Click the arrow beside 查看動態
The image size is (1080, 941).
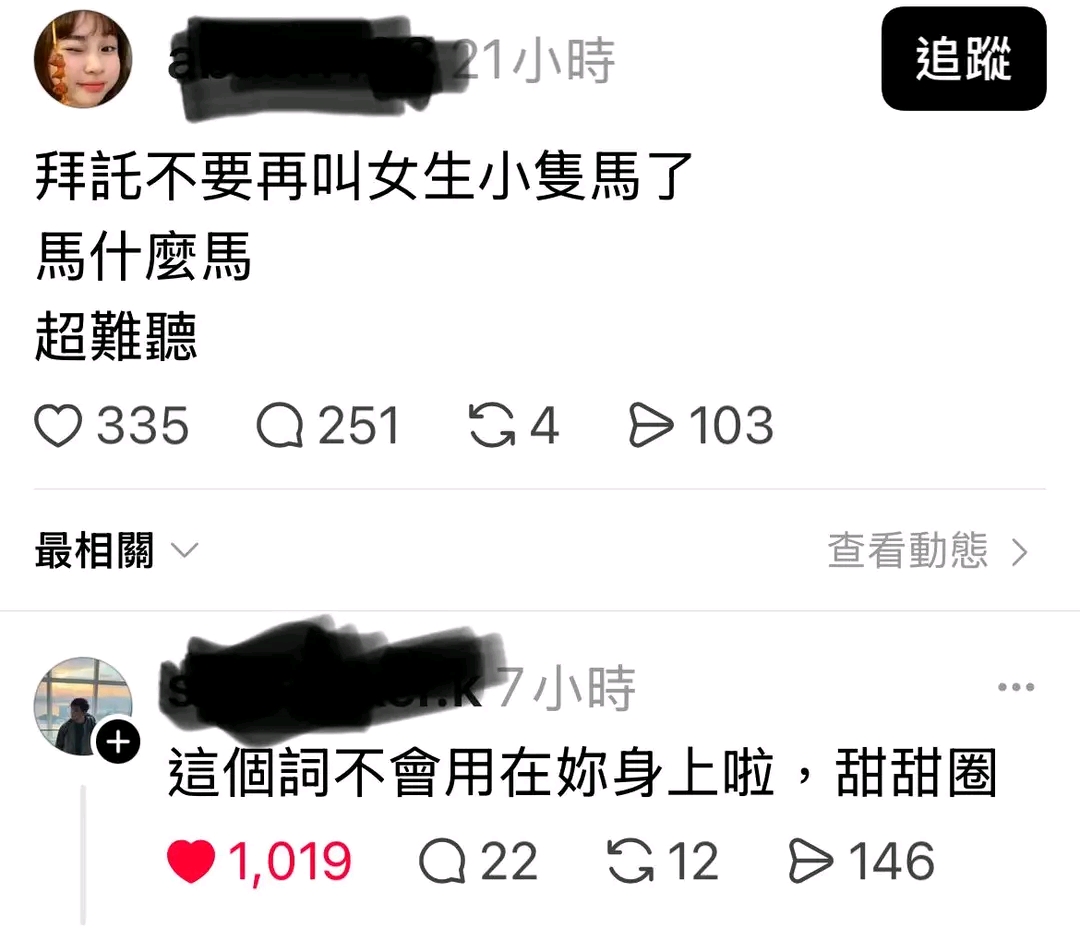coord(1019,552)
